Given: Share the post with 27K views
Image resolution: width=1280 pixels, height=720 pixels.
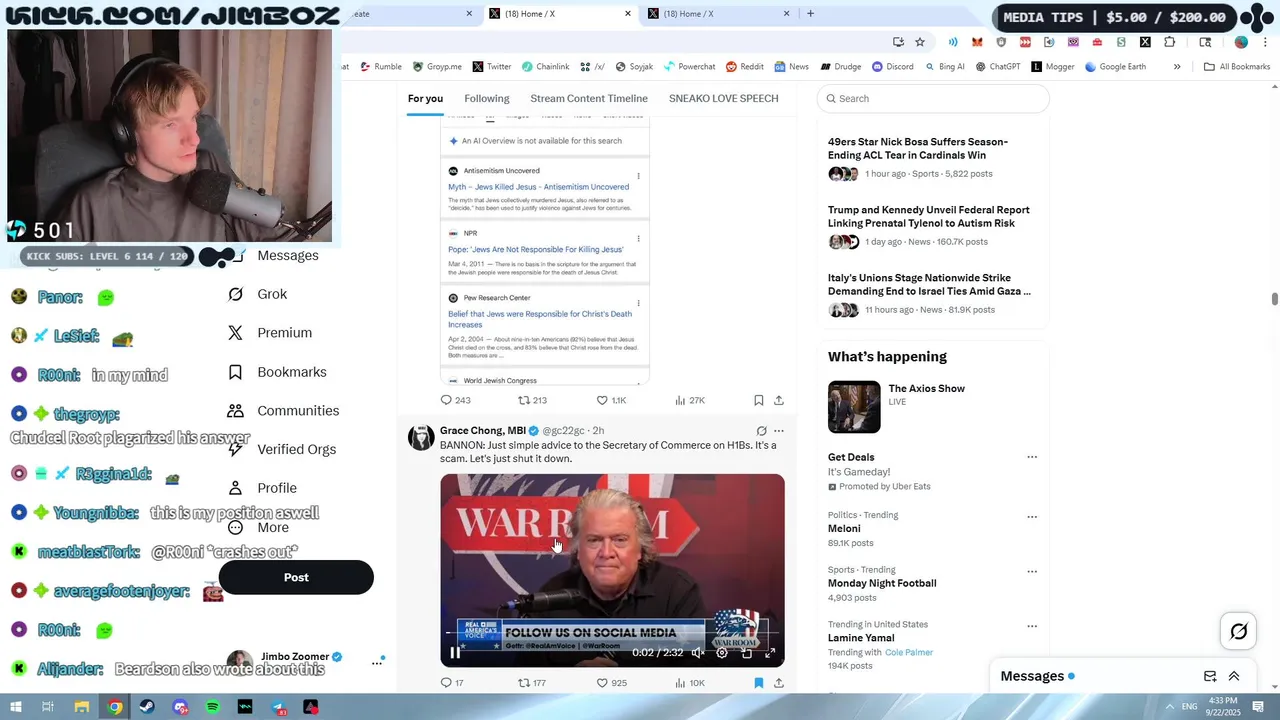Looking at the screenshot, I should [779, 400].
